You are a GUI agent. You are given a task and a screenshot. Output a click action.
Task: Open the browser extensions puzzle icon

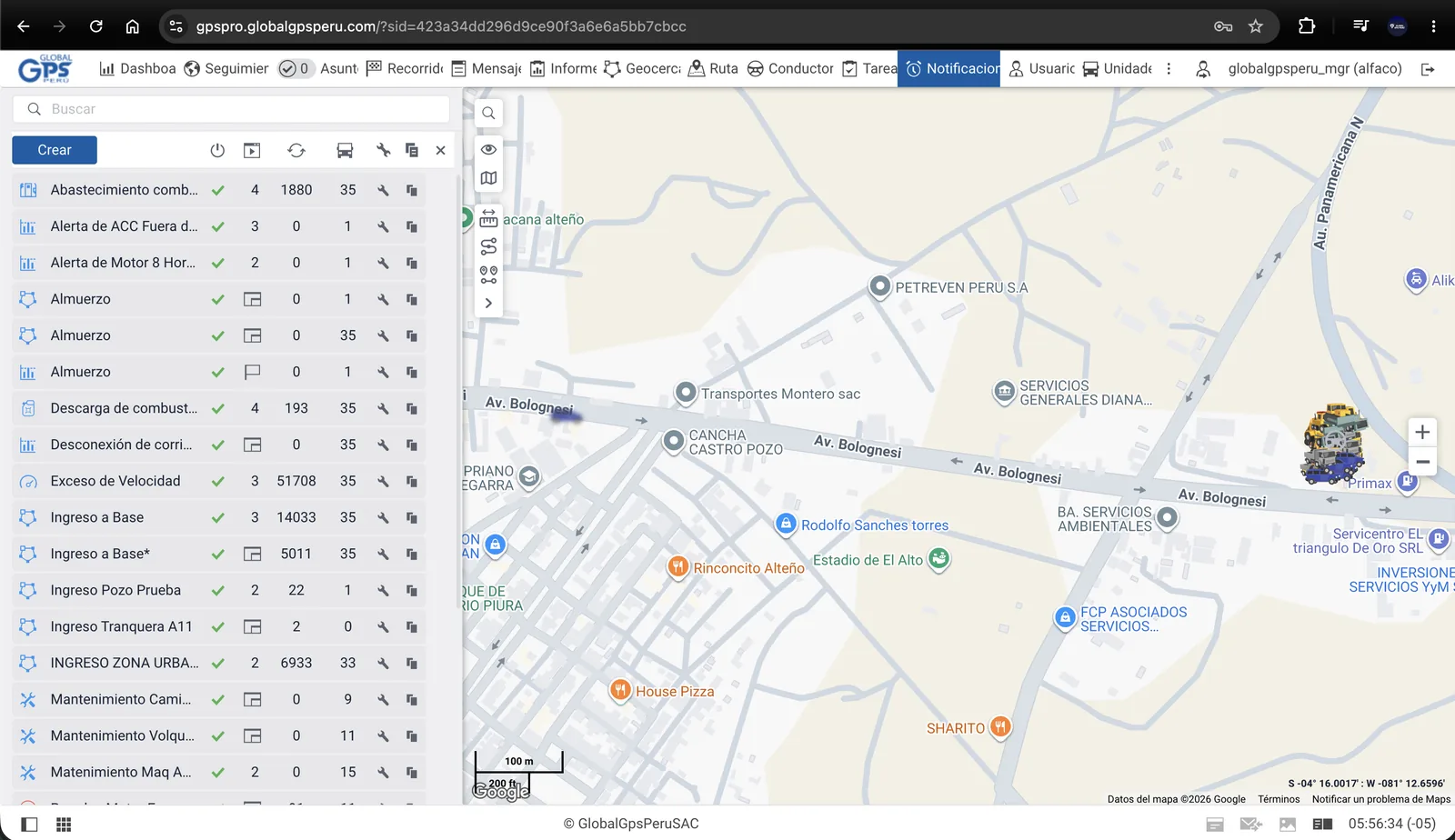coord(1307,26)
